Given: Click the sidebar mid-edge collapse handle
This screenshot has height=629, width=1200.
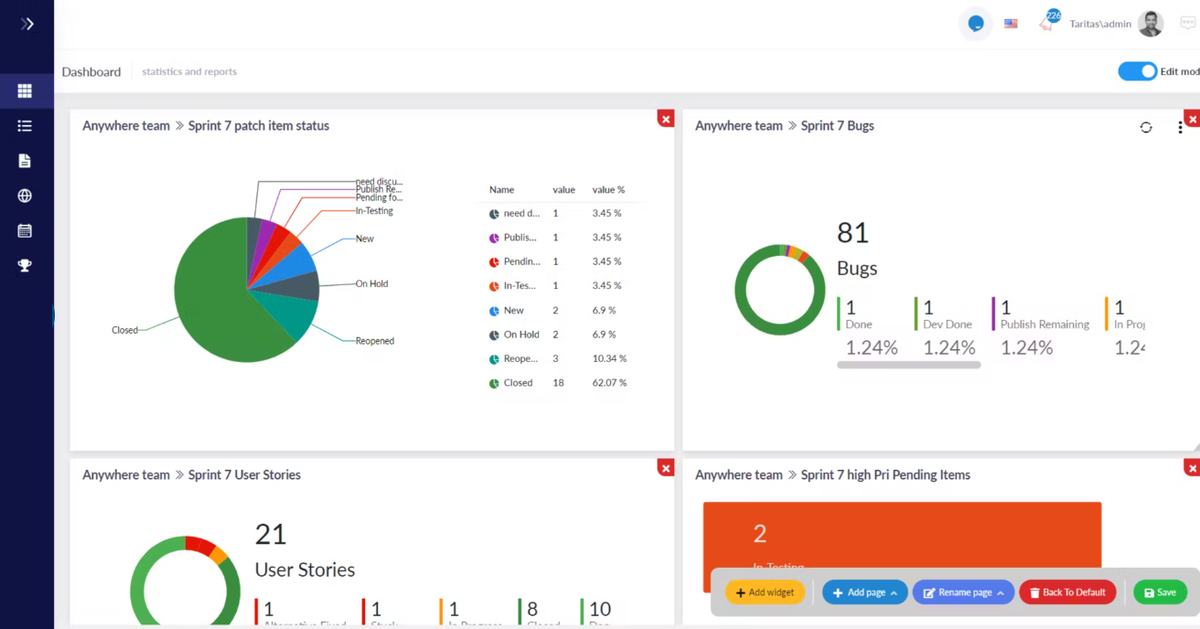Looking at the screenshot, I should coord(54,314).
